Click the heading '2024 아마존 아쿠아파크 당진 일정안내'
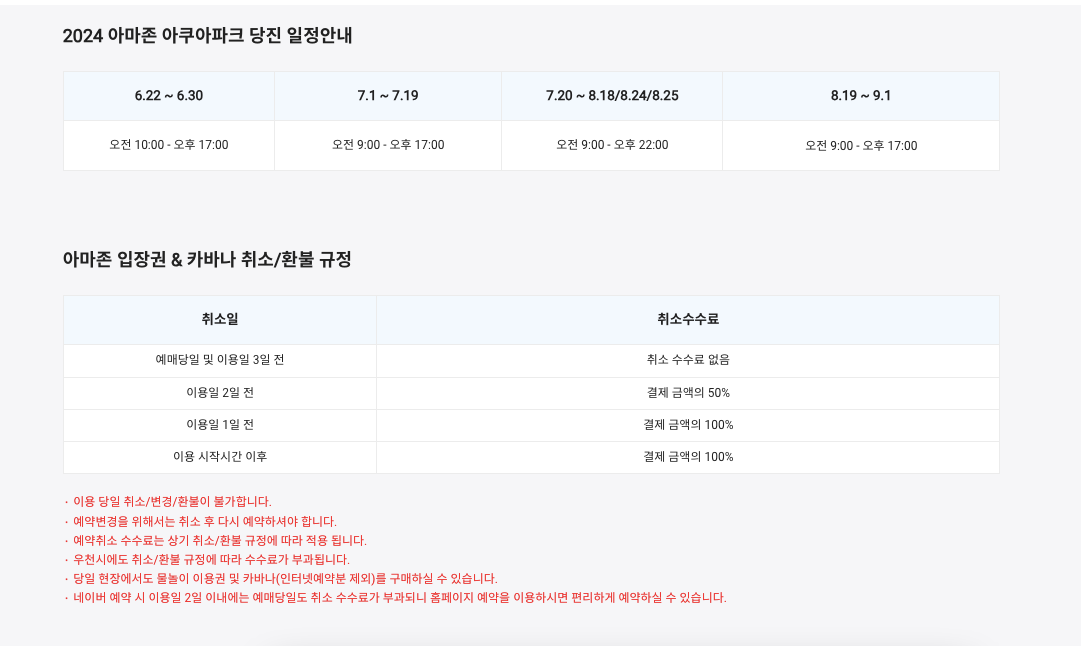The height and width of the screenshot is (646, 1081). point(208,36)
